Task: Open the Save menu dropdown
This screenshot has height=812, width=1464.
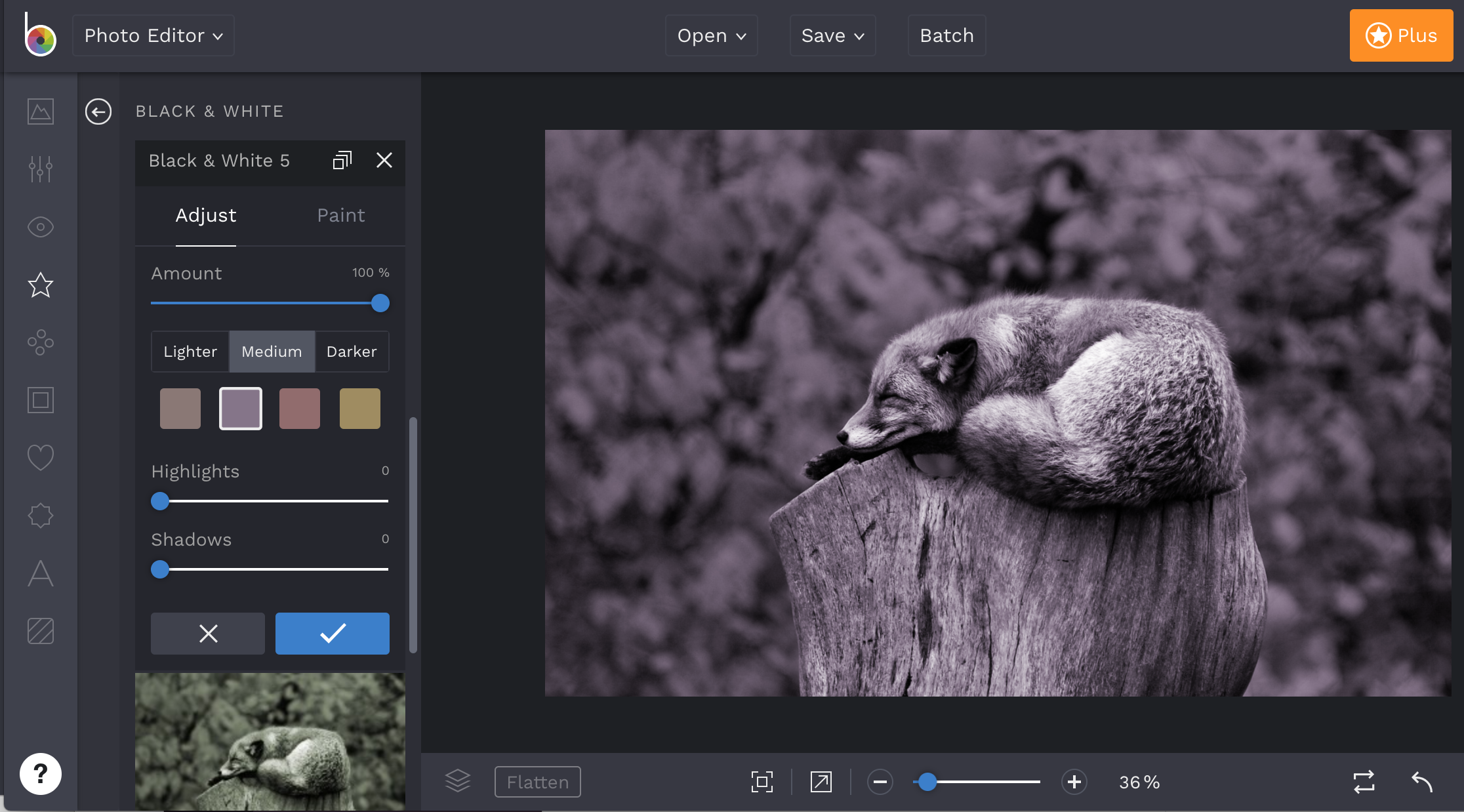Action: [x=832, y=35]
